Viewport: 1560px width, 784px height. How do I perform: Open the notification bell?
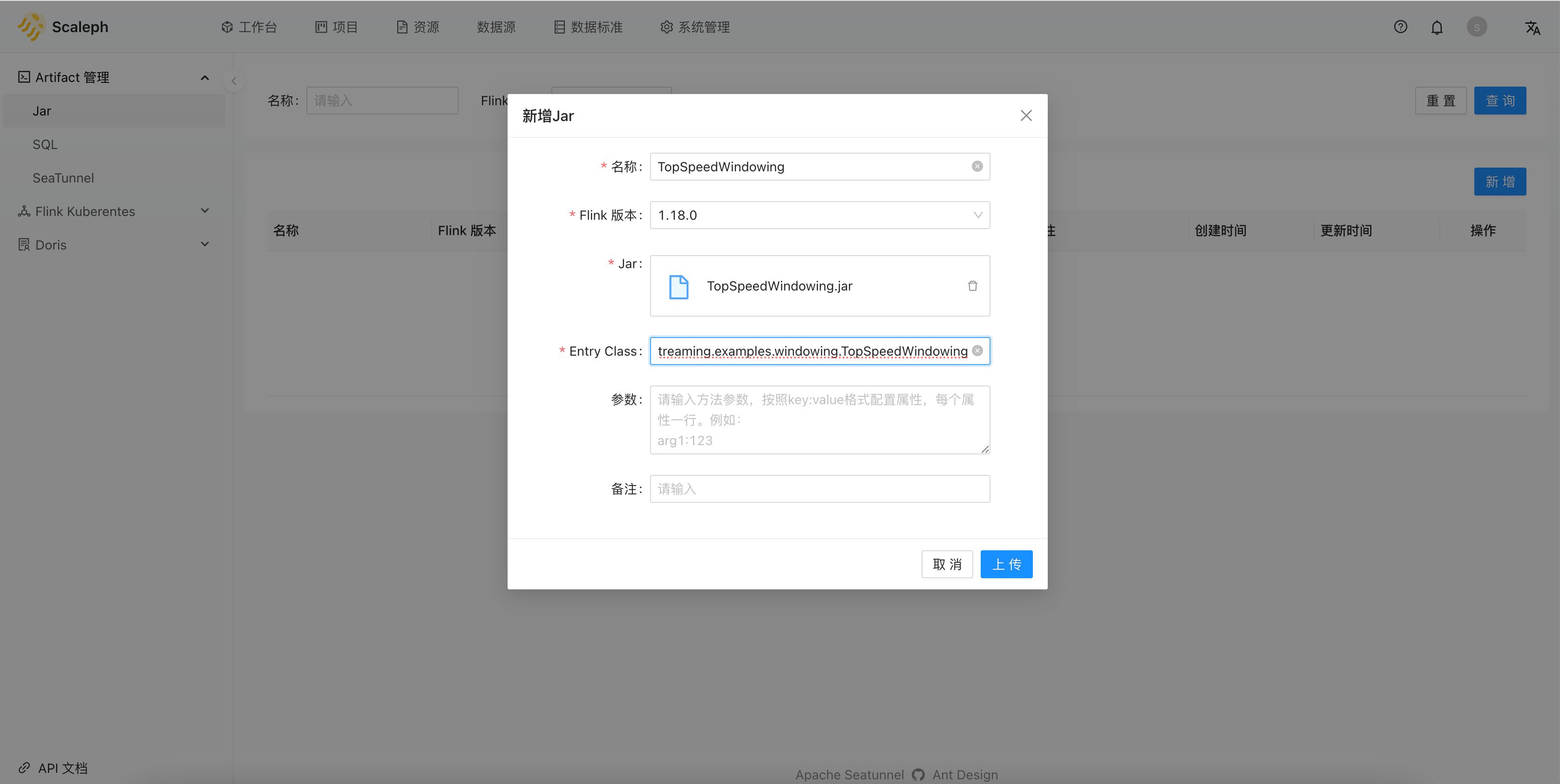click(1437, 27)
